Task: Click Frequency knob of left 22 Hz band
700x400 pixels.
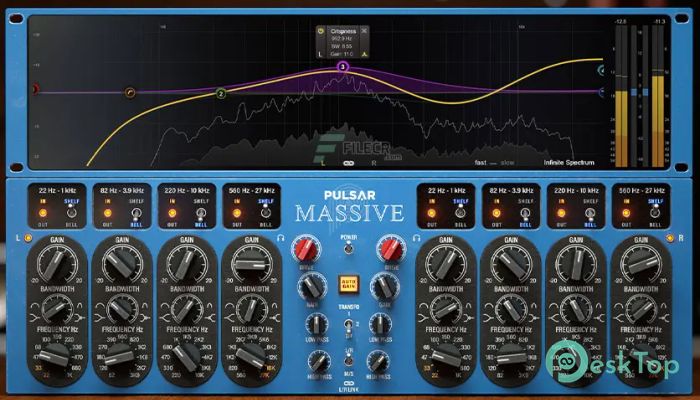Action: pos(55,357)
